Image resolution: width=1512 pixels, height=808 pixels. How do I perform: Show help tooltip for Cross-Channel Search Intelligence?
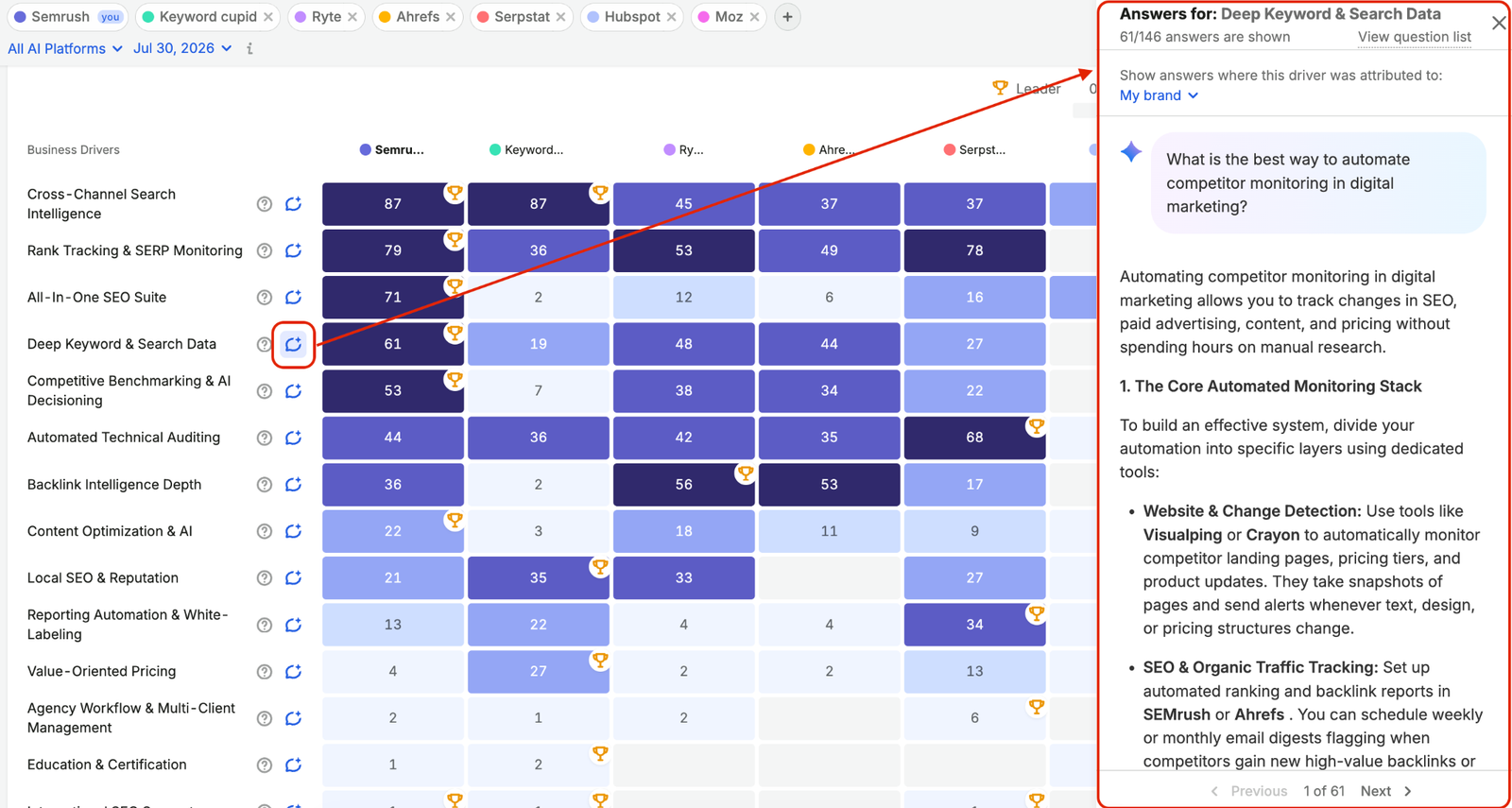pos(265,204)
